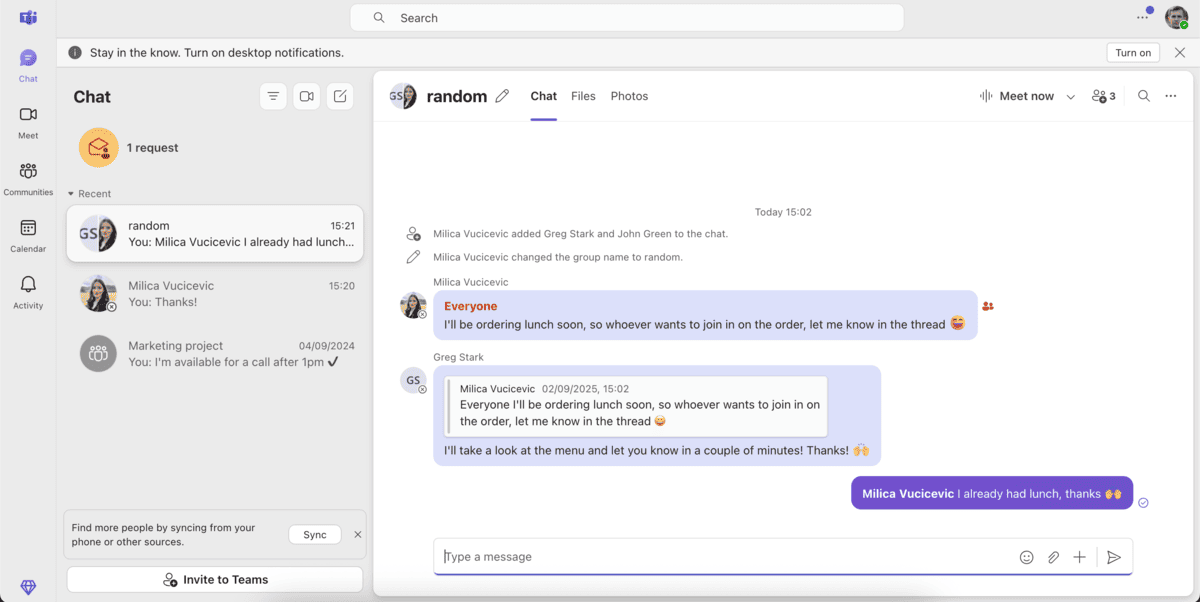This screenshot has width=1200, height=602.
Task: Collapse the Recent chats section
Action: click(71, 194)
